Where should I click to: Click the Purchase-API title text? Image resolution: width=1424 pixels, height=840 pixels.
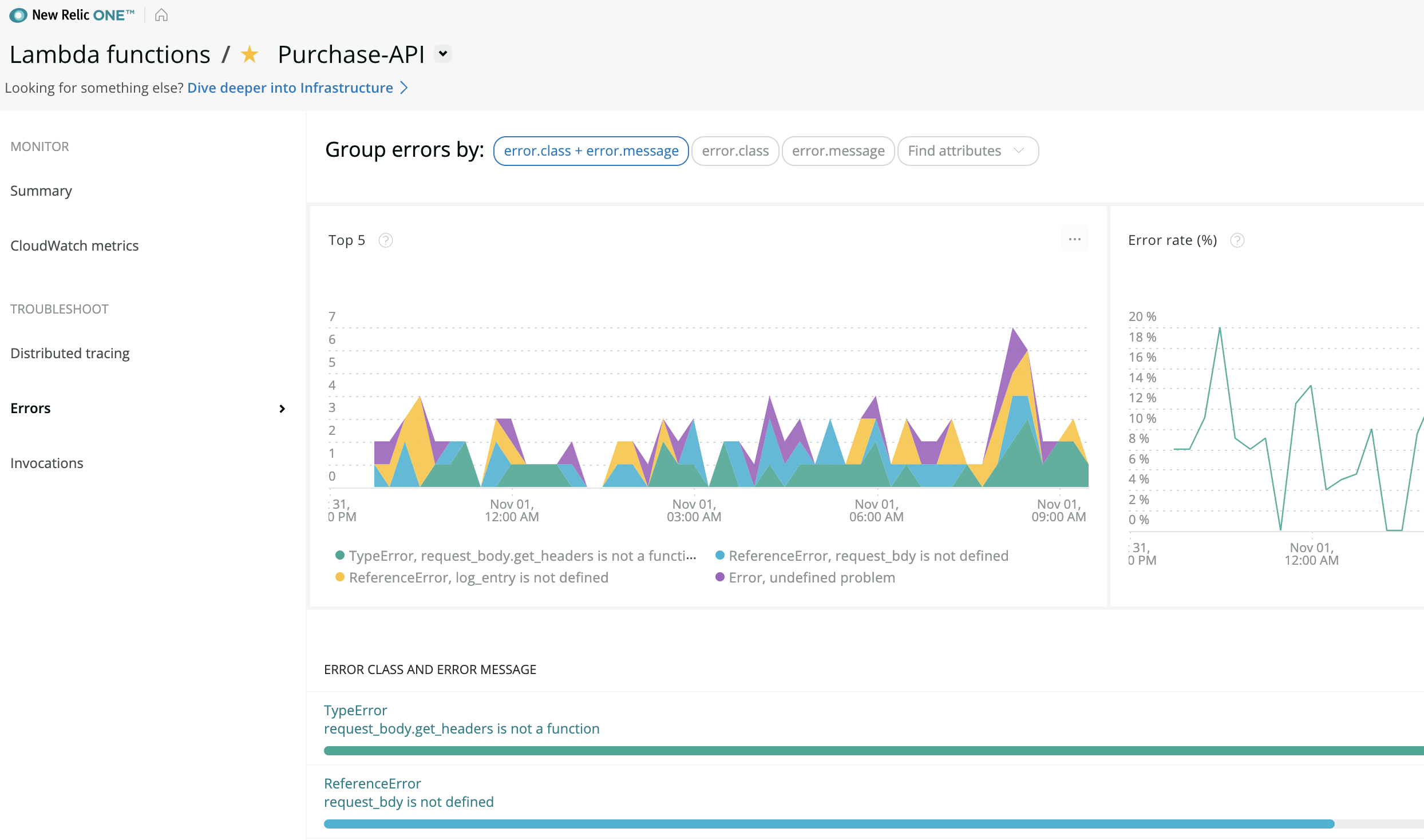click(x=351, y=54)
